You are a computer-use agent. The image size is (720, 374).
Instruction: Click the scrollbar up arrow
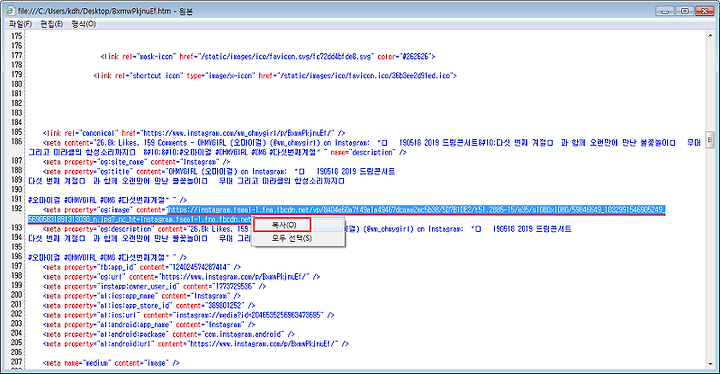(710, 36)
